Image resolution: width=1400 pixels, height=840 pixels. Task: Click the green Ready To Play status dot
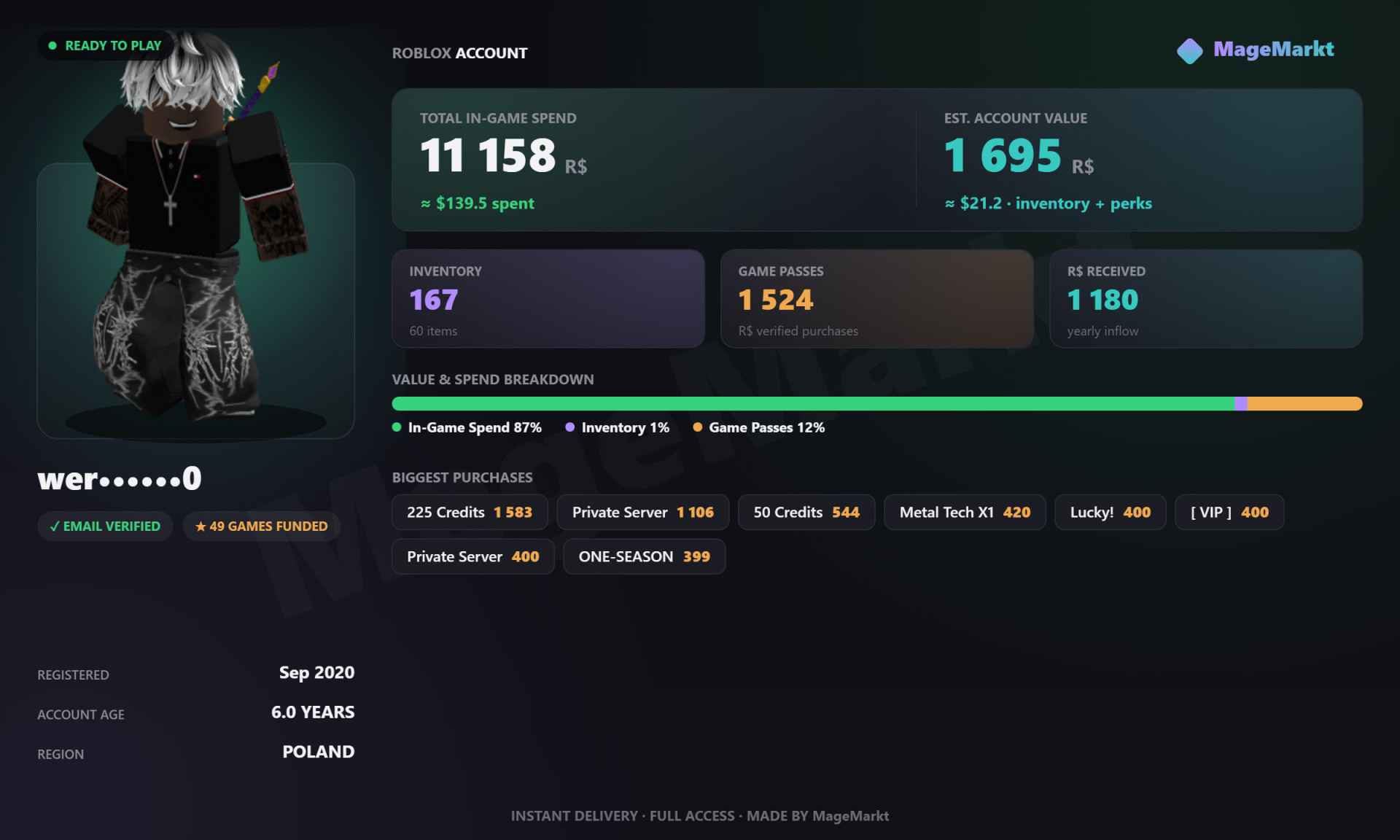point(52,45)
